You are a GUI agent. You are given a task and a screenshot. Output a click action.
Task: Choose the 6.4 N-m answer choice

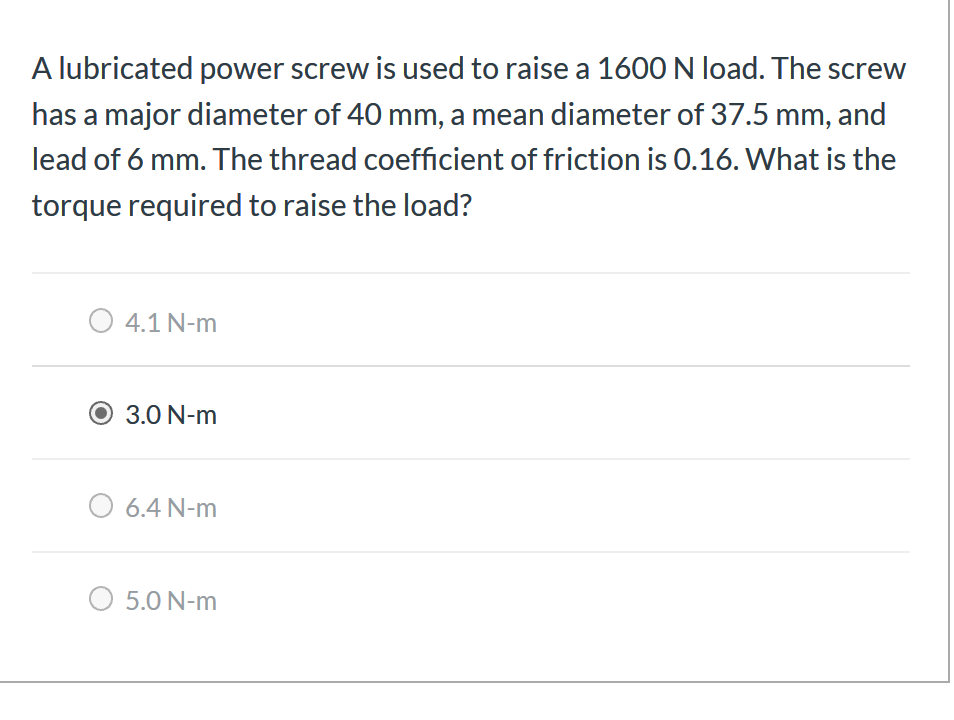(x=101, y=505)
